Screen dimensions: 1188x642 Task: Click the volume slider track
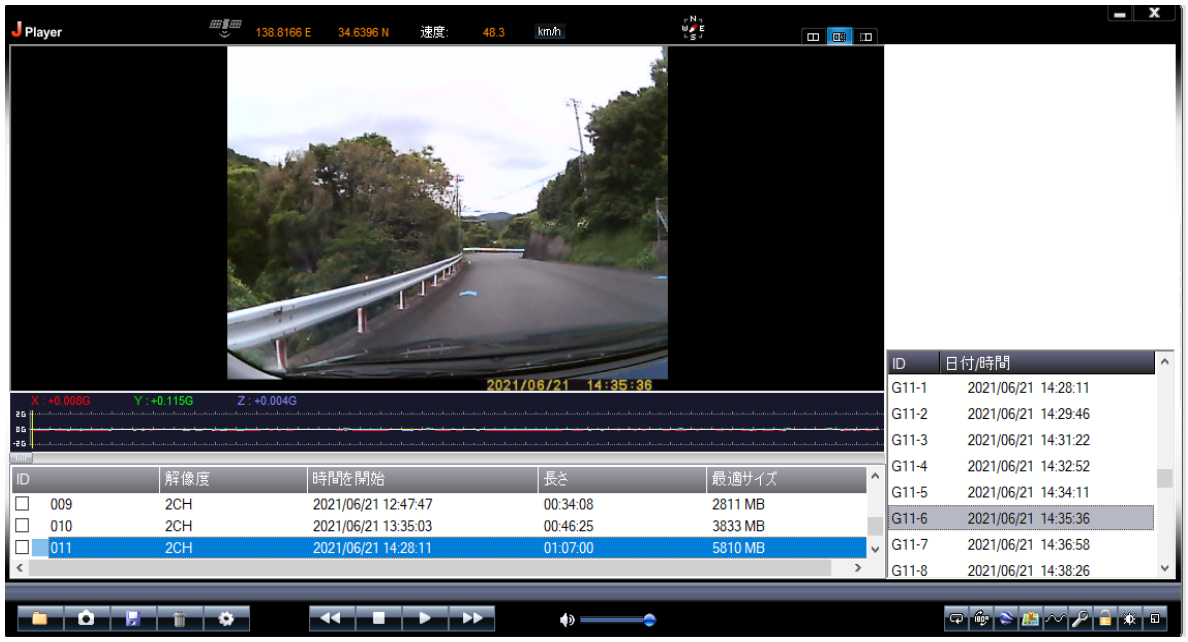tap(612, 620)
